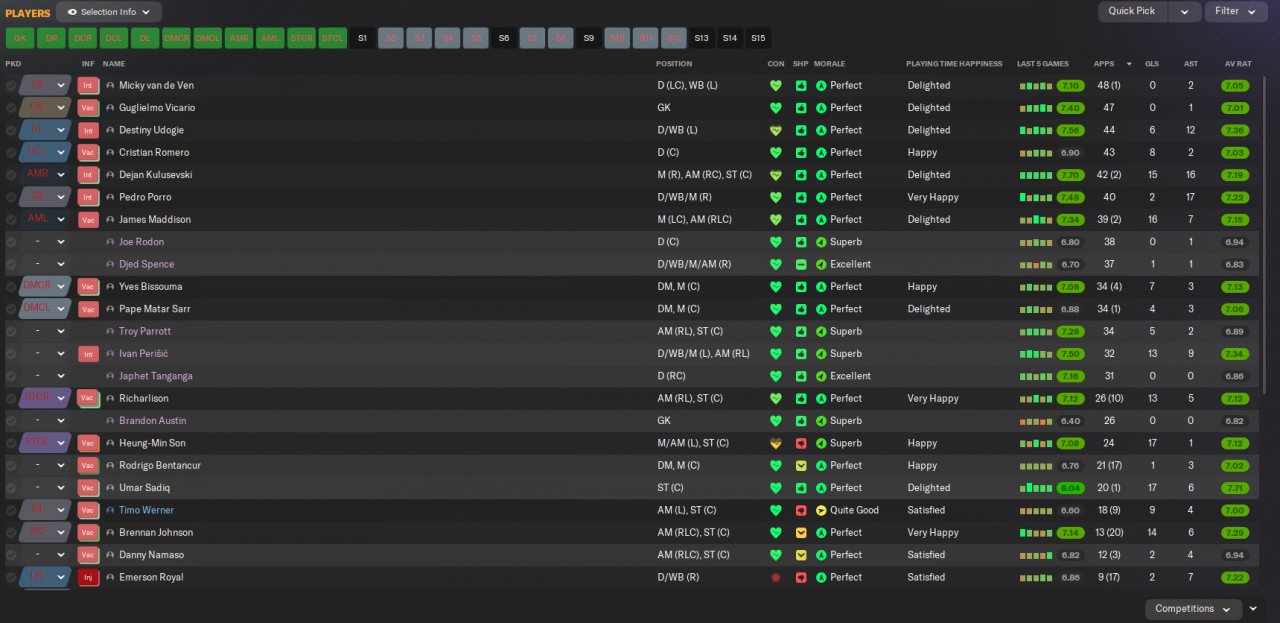
Task: Tick the selection circle for Joe Rodon
Action: (x=11, y=242)
